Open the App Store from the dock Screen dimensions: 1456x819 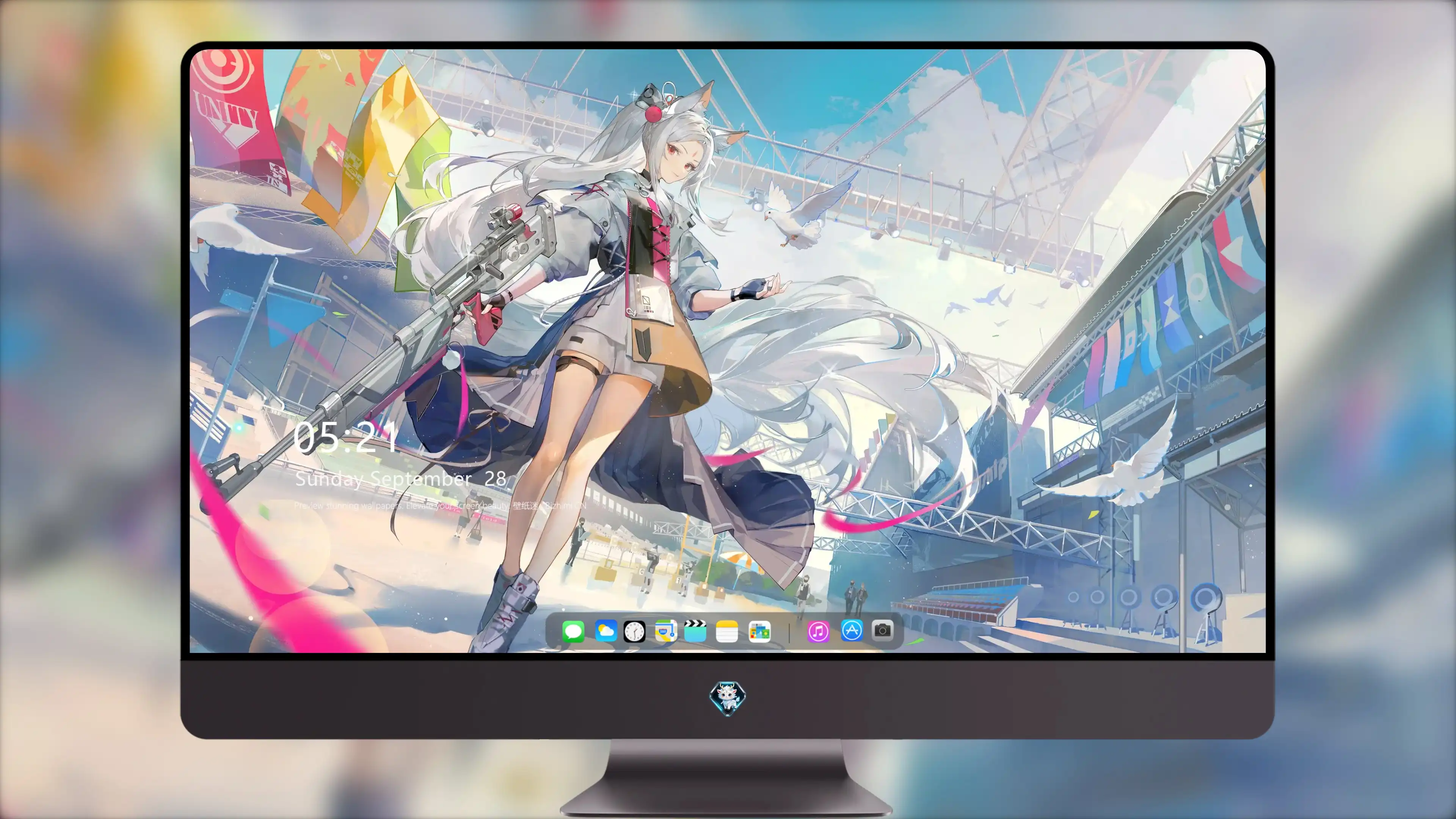tap(851, 630)
